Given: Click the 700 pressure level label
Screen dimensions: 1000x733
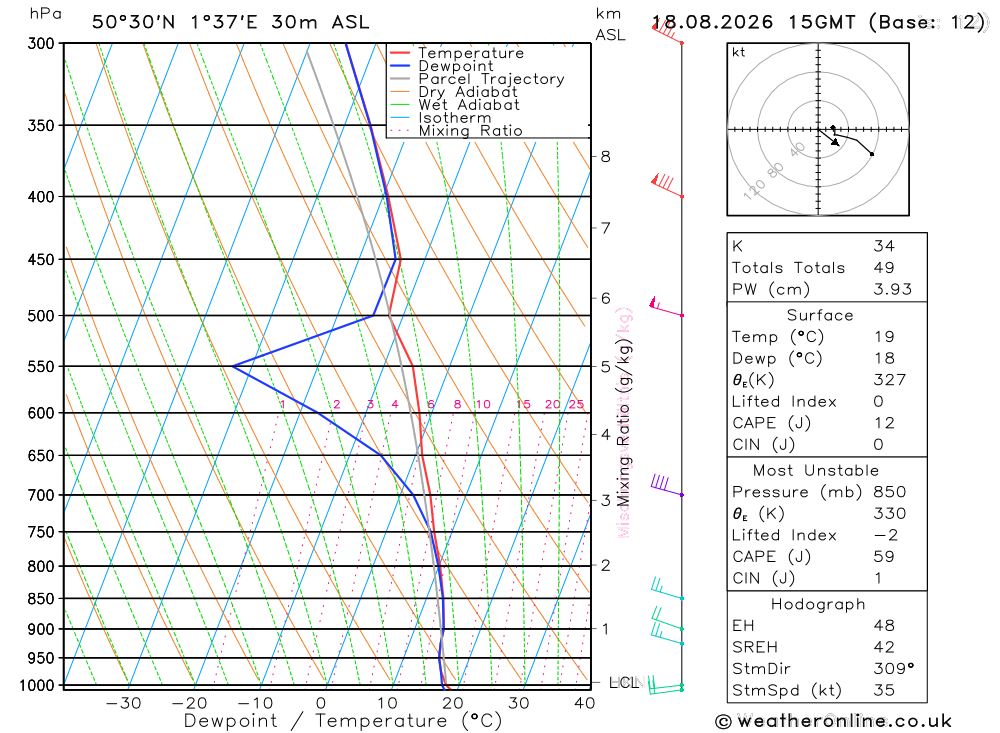Looking at the screenshot, I should [41, 495].
